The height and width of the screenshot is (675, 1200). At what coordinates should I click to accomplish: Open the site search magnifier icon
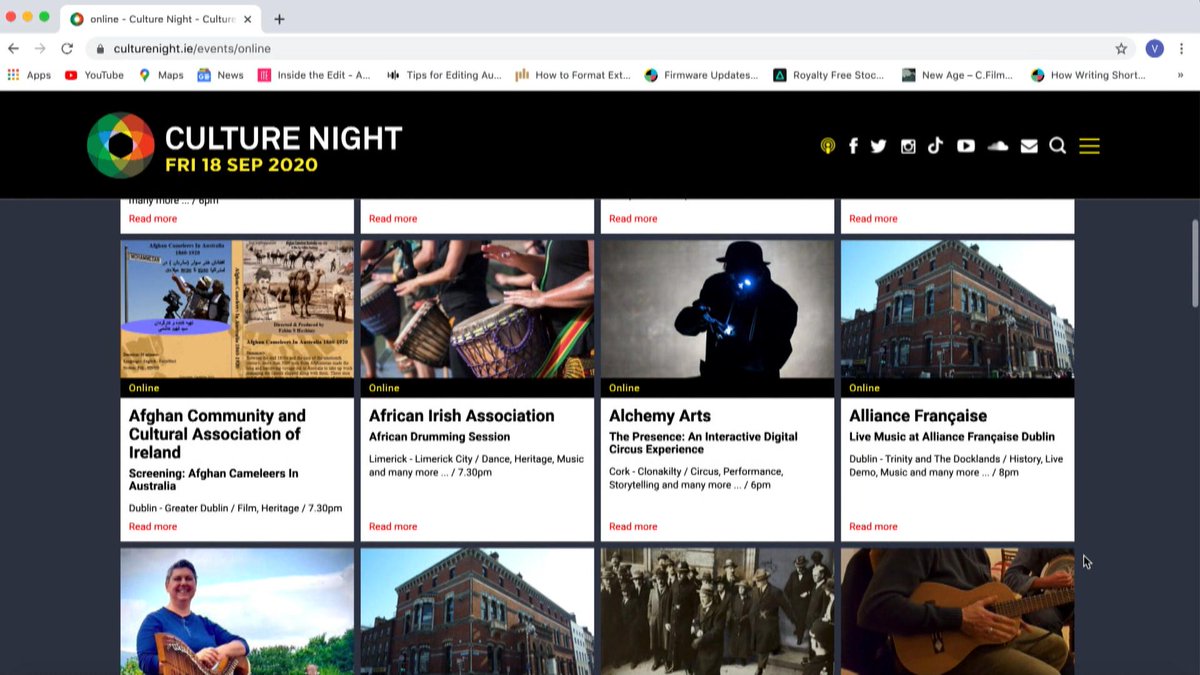1057,146
